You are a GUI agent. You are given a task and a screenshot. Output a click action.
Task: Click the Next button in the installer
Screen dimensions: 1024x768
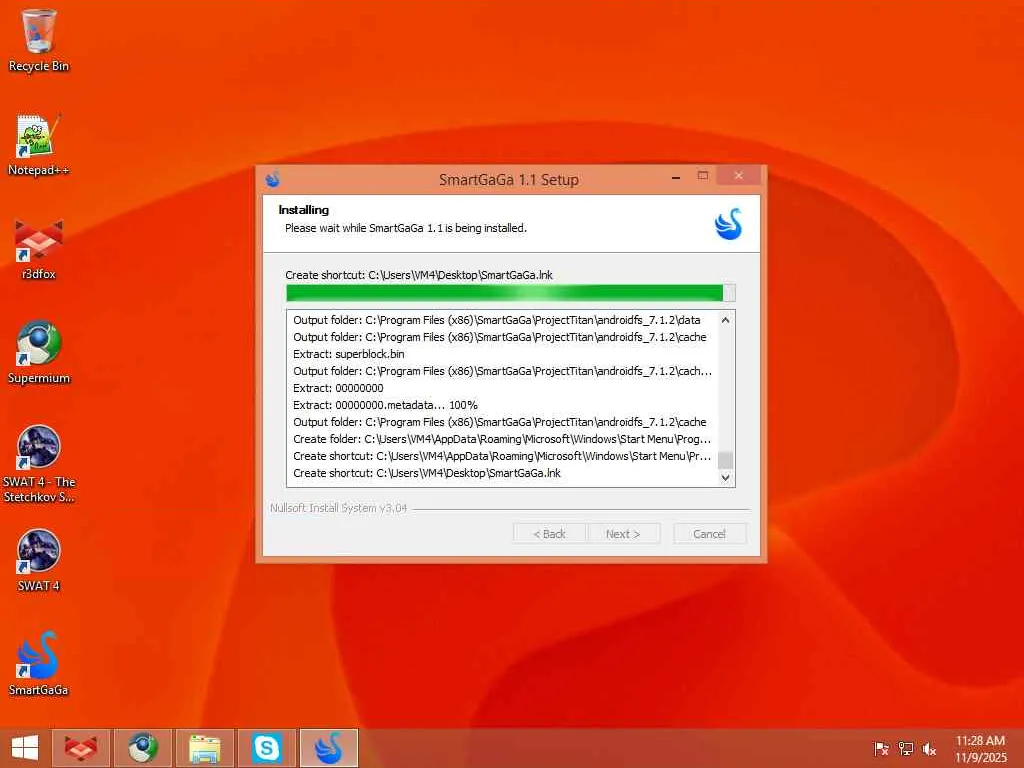623,534
